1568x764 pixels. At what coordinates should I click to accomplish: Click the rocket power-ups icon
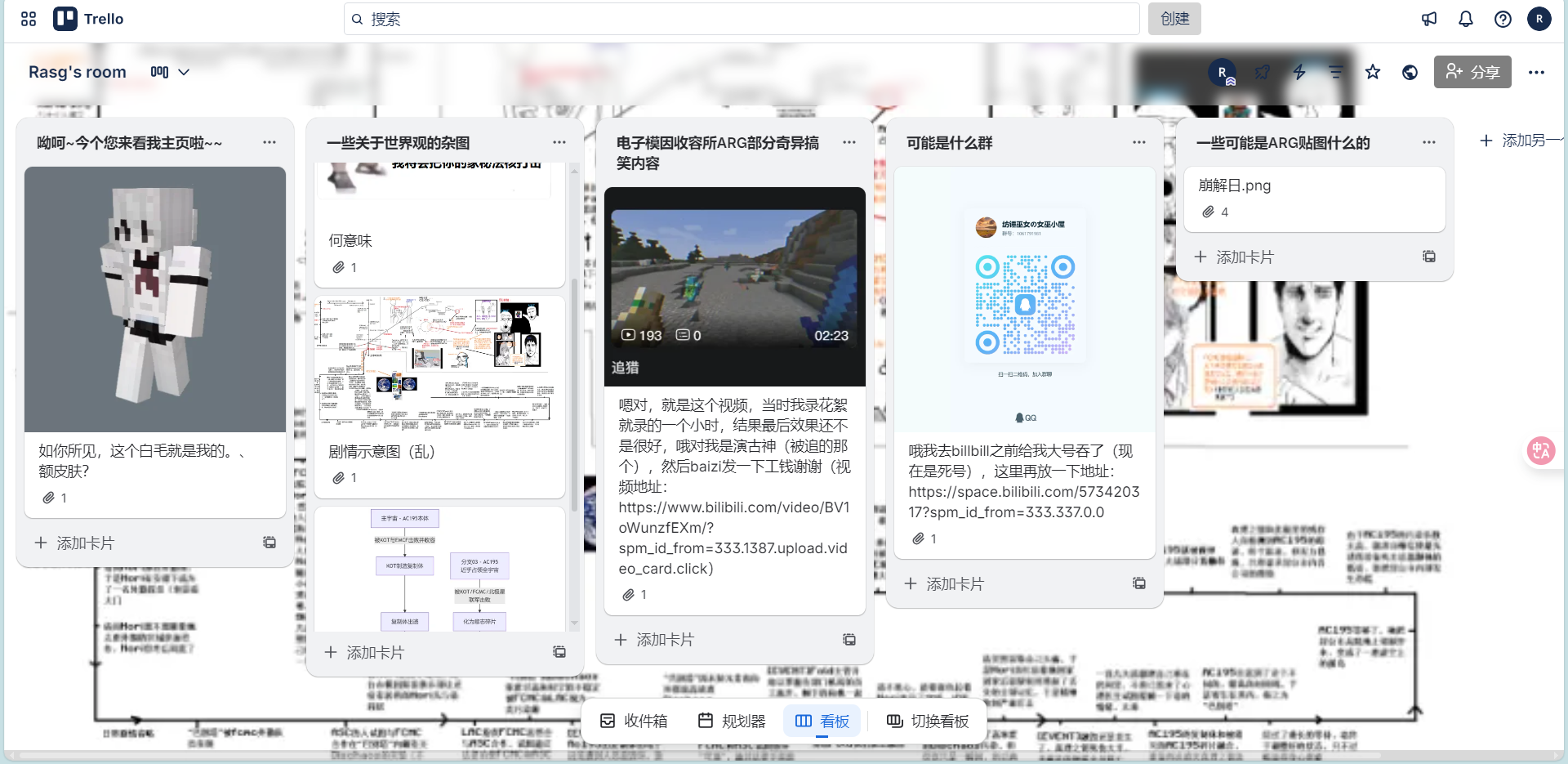1261,72
